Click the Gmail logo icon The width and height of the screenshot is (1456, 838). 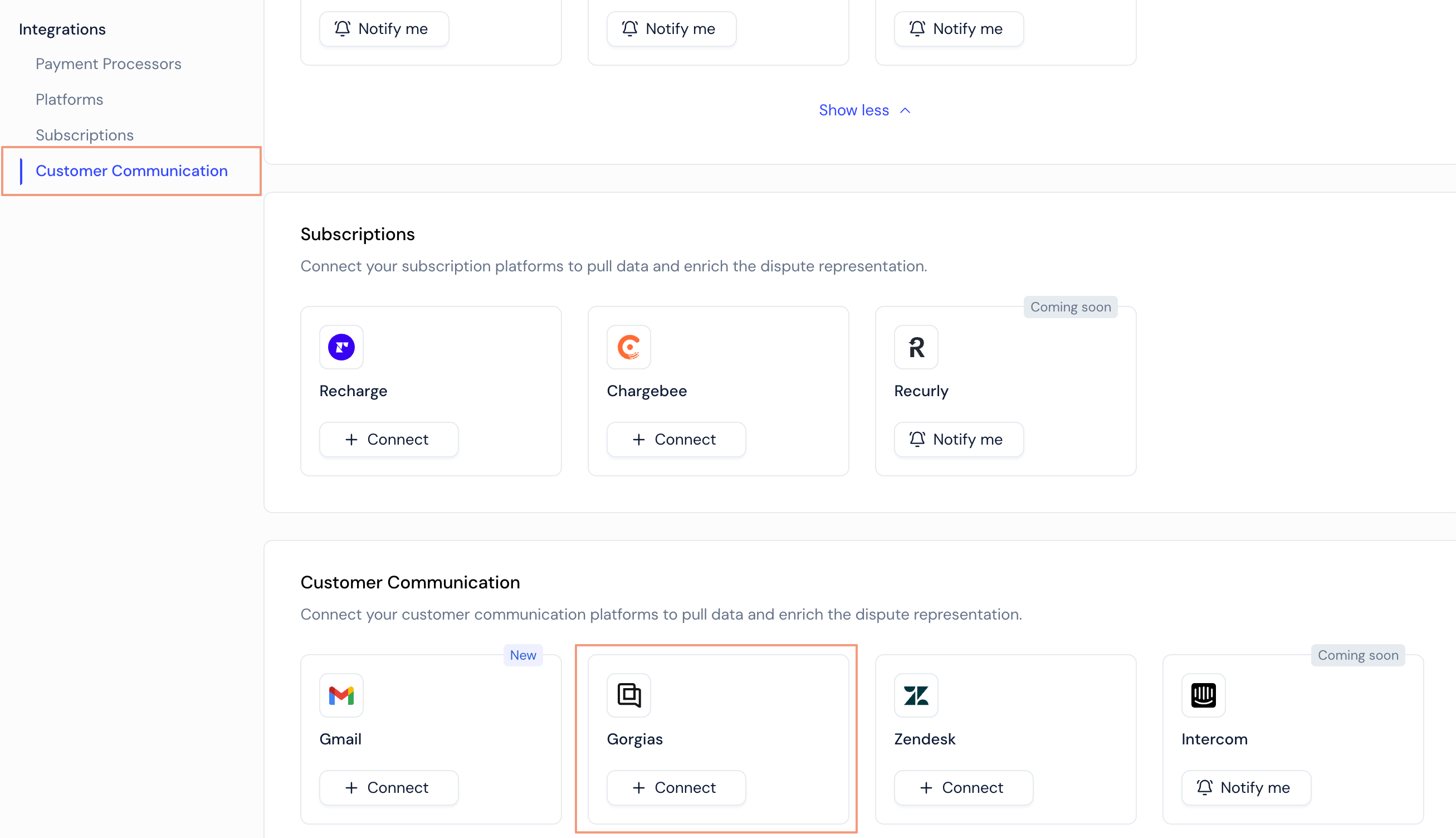[x=341, y=695]
